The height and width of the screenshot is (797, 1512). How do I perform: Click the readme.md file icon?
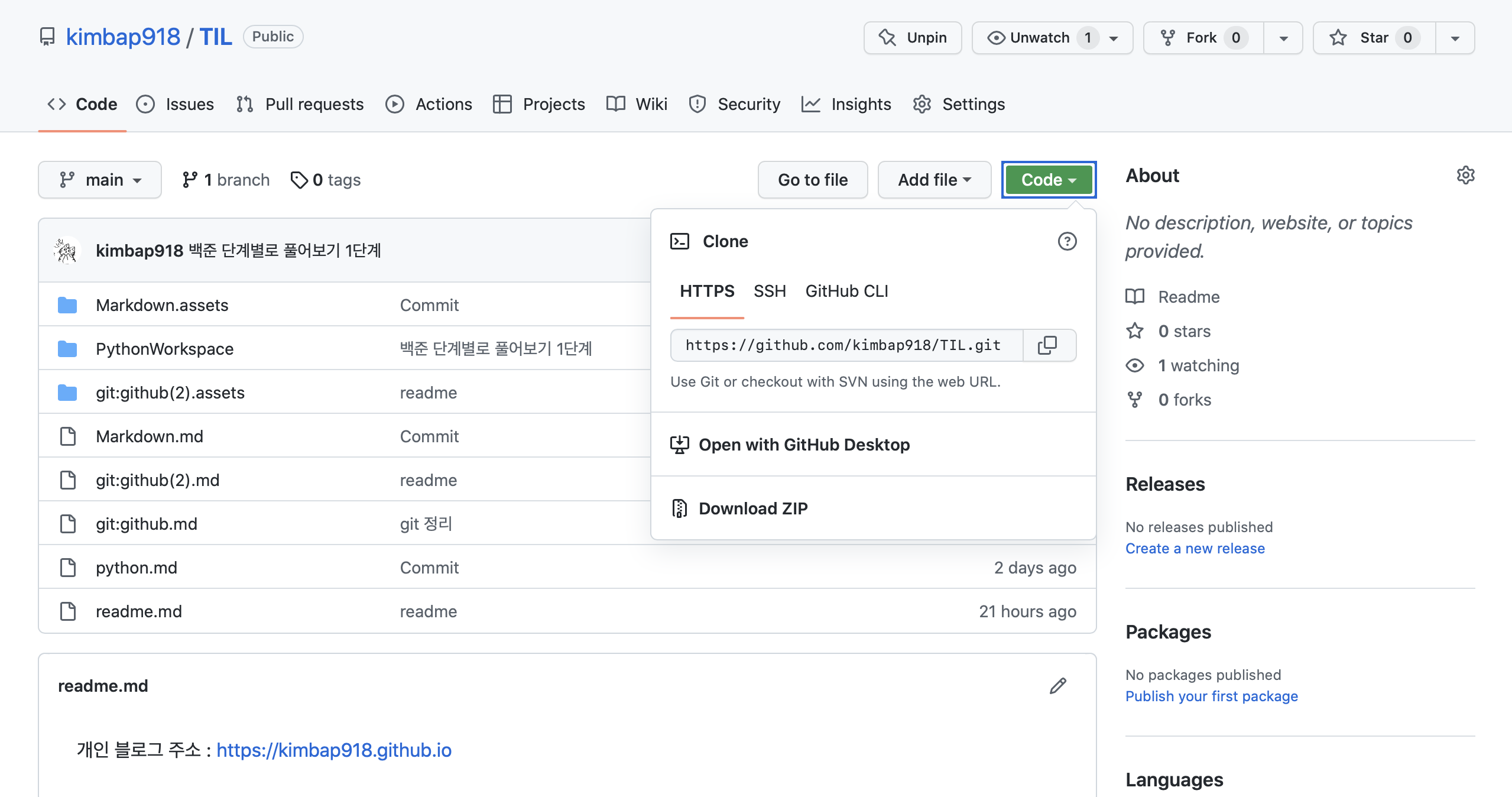(68, 611)
